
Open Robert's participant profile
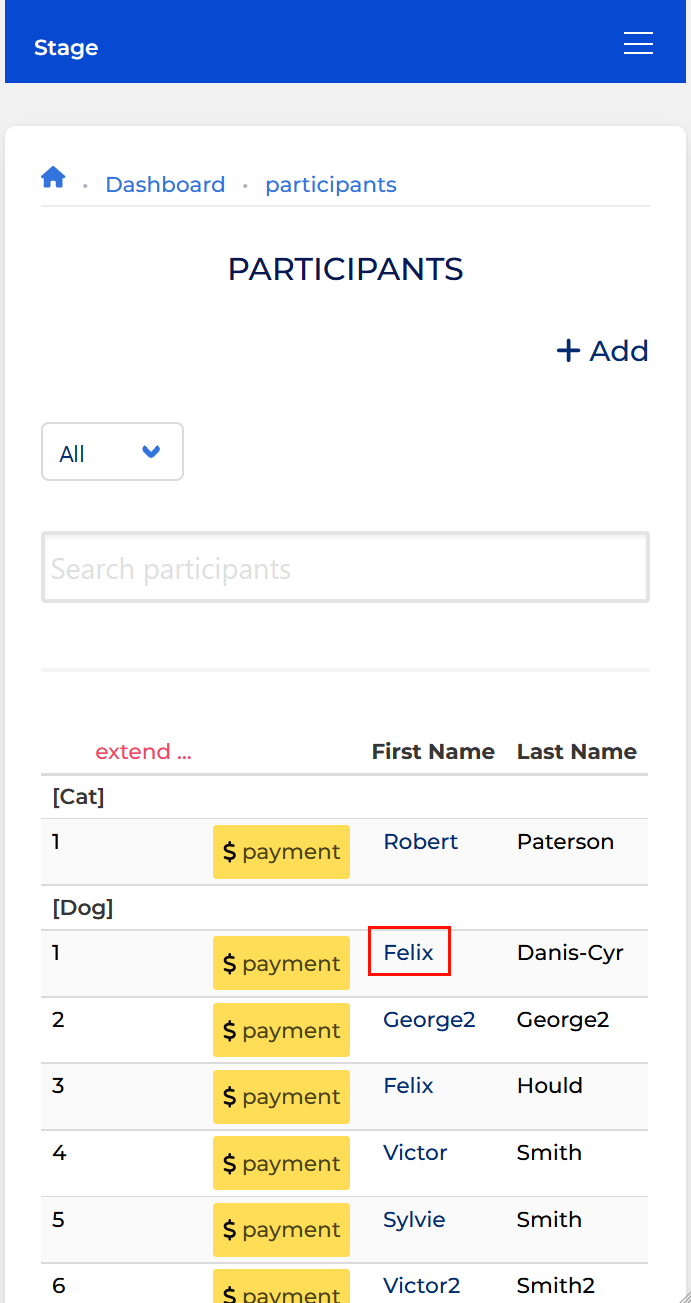tap(421, 842)
